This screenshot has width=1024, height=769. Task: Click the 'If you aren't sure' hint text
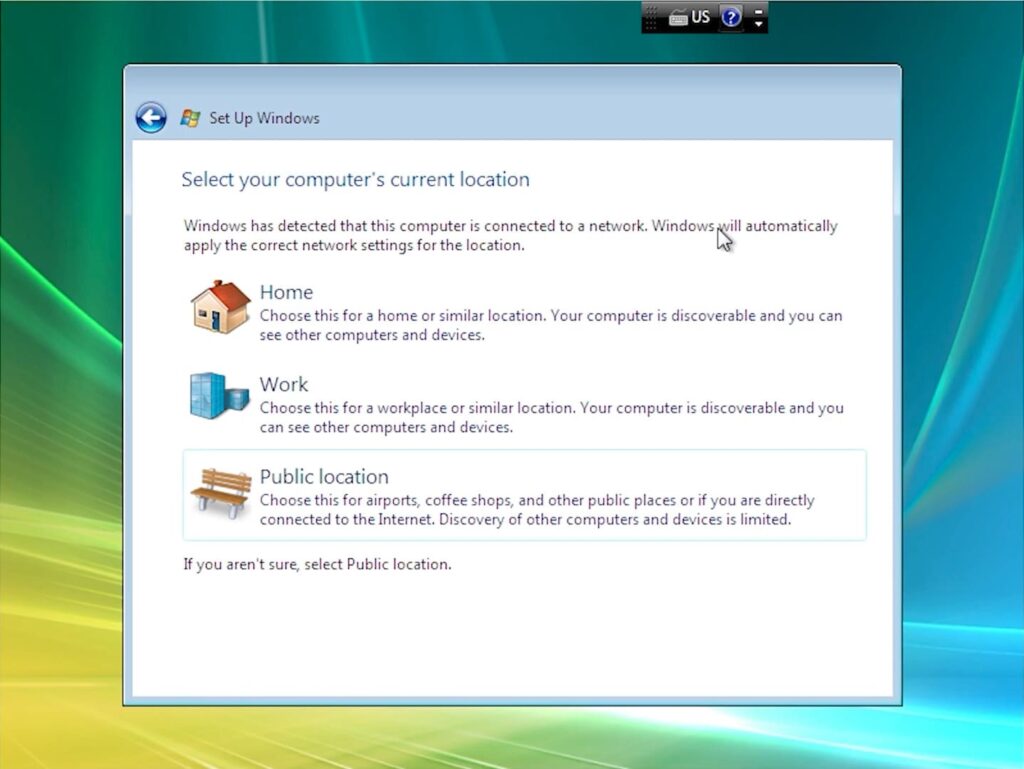point(317,564)
